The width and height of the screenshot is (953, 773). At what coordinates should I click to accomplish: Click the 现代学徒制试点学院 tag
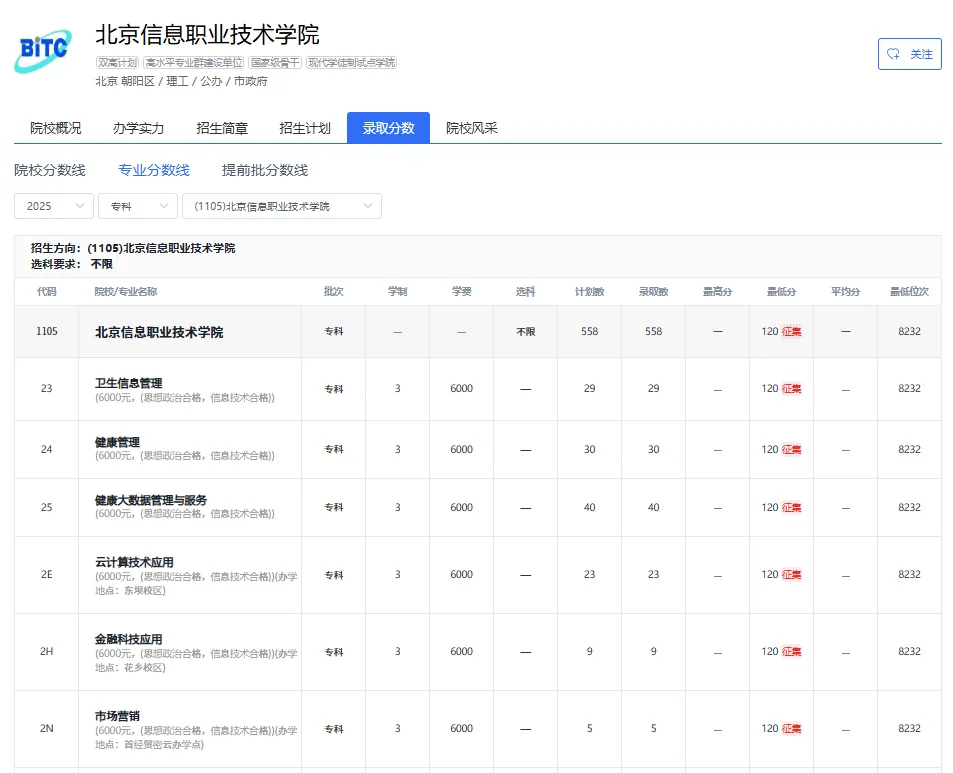351,63
